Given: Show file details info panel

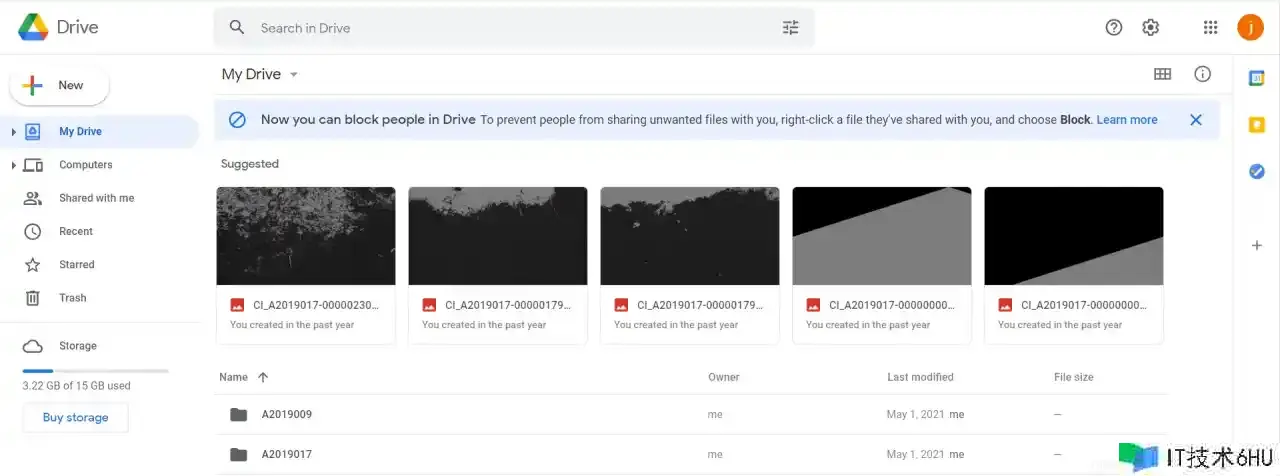Looking at the screenshot, I should click(x=1203, y=74).
